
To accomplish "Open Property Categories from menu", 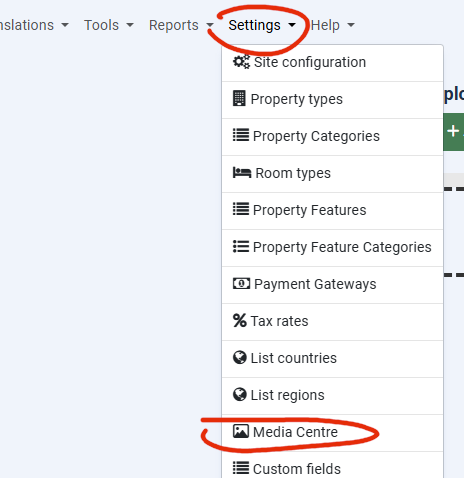I will [332, 137].
